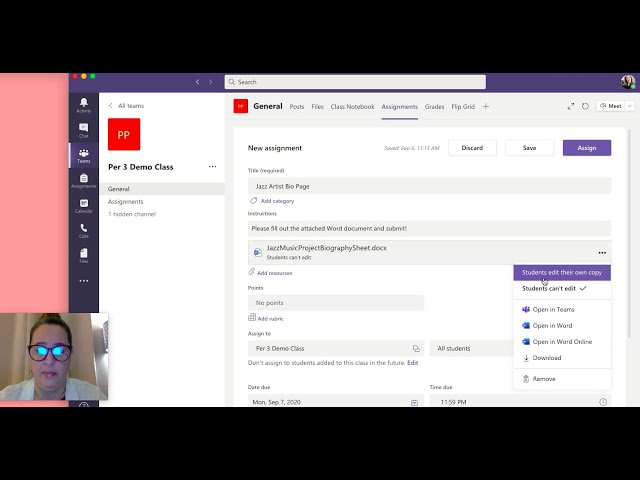Image resolution: width=640 pixels, height=480 pixels.
Task: Open the Files icon in sidebar
Action: [x=84, y=256]
